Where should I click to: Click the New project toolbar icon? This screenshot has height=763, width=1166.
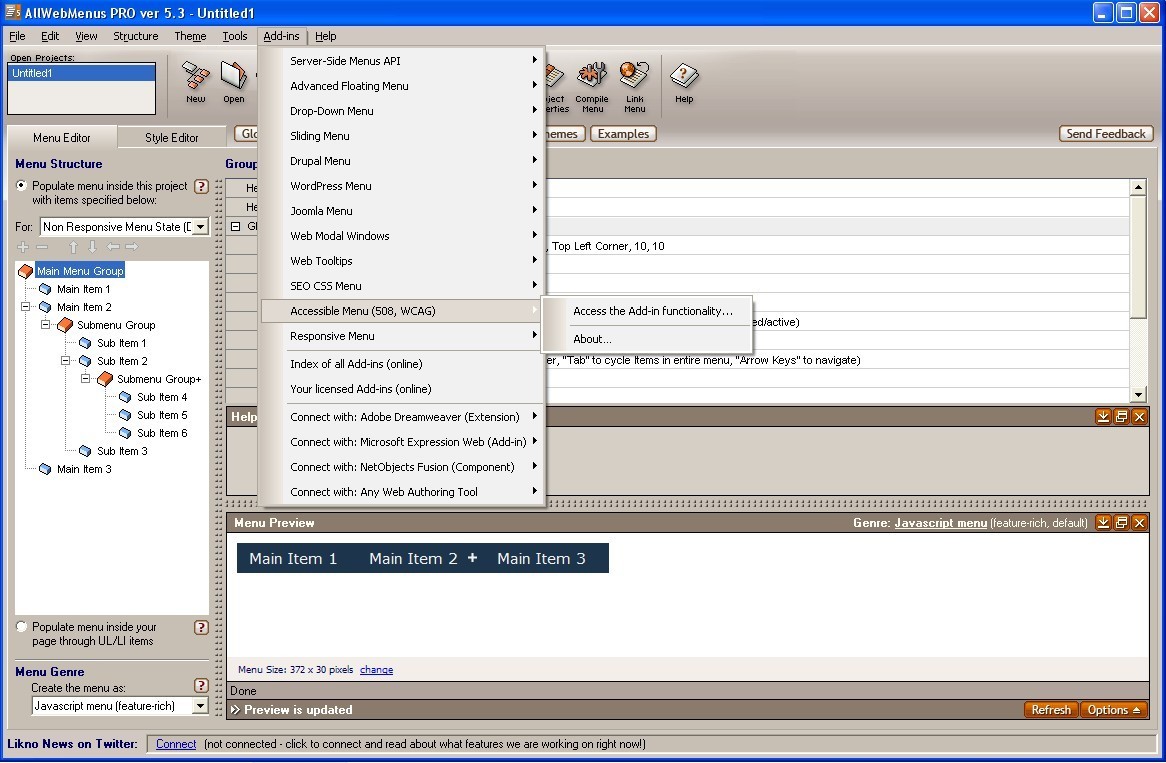point(196,82)
